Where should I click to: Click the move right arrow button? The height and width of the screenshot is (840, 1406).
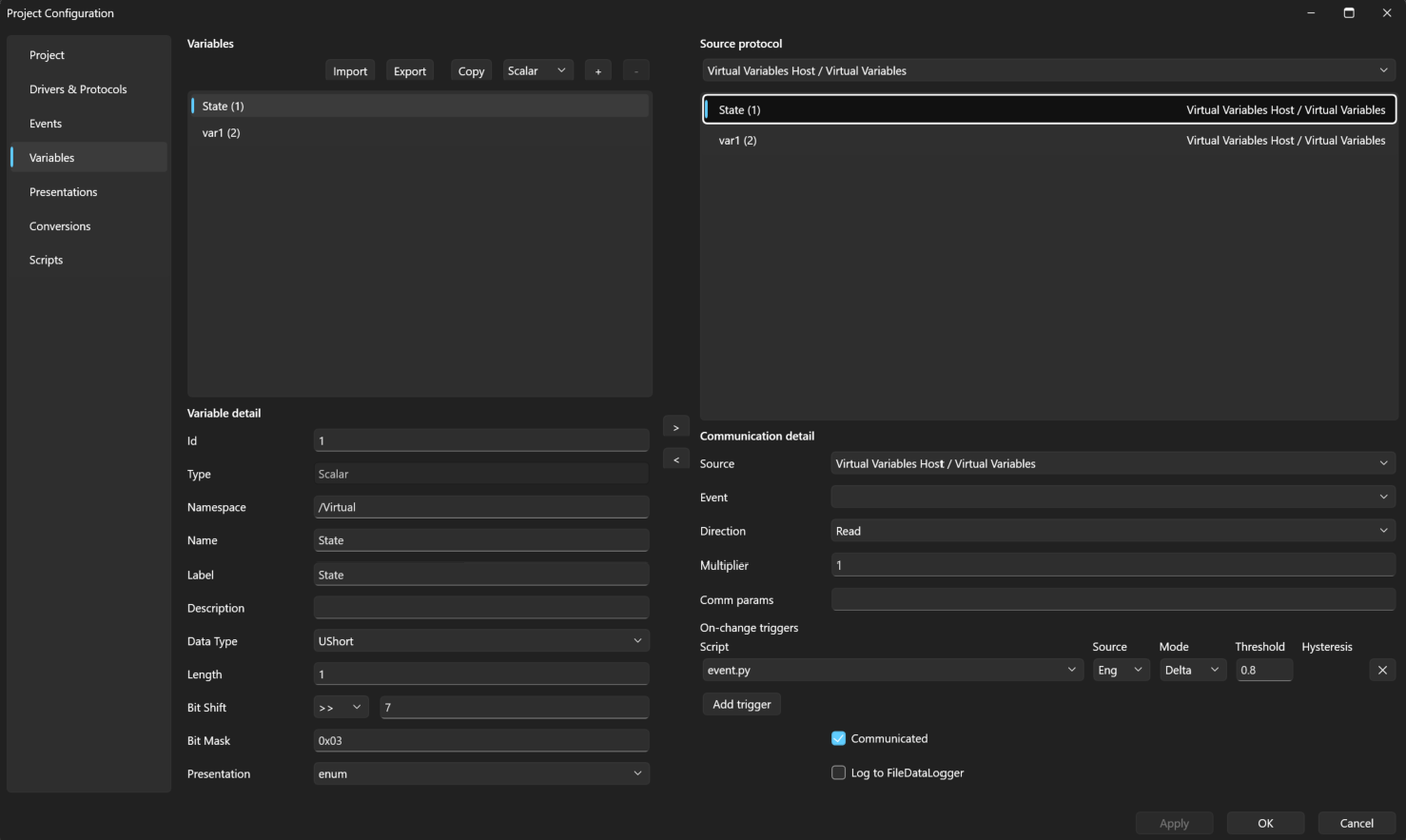click(675, 428)
